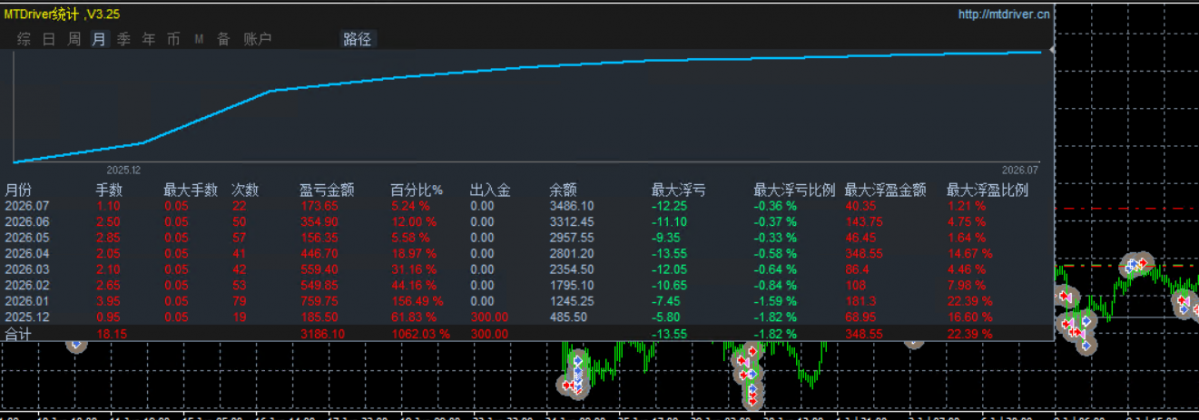Click the 合计 totals row

click(x=528, y=333)
